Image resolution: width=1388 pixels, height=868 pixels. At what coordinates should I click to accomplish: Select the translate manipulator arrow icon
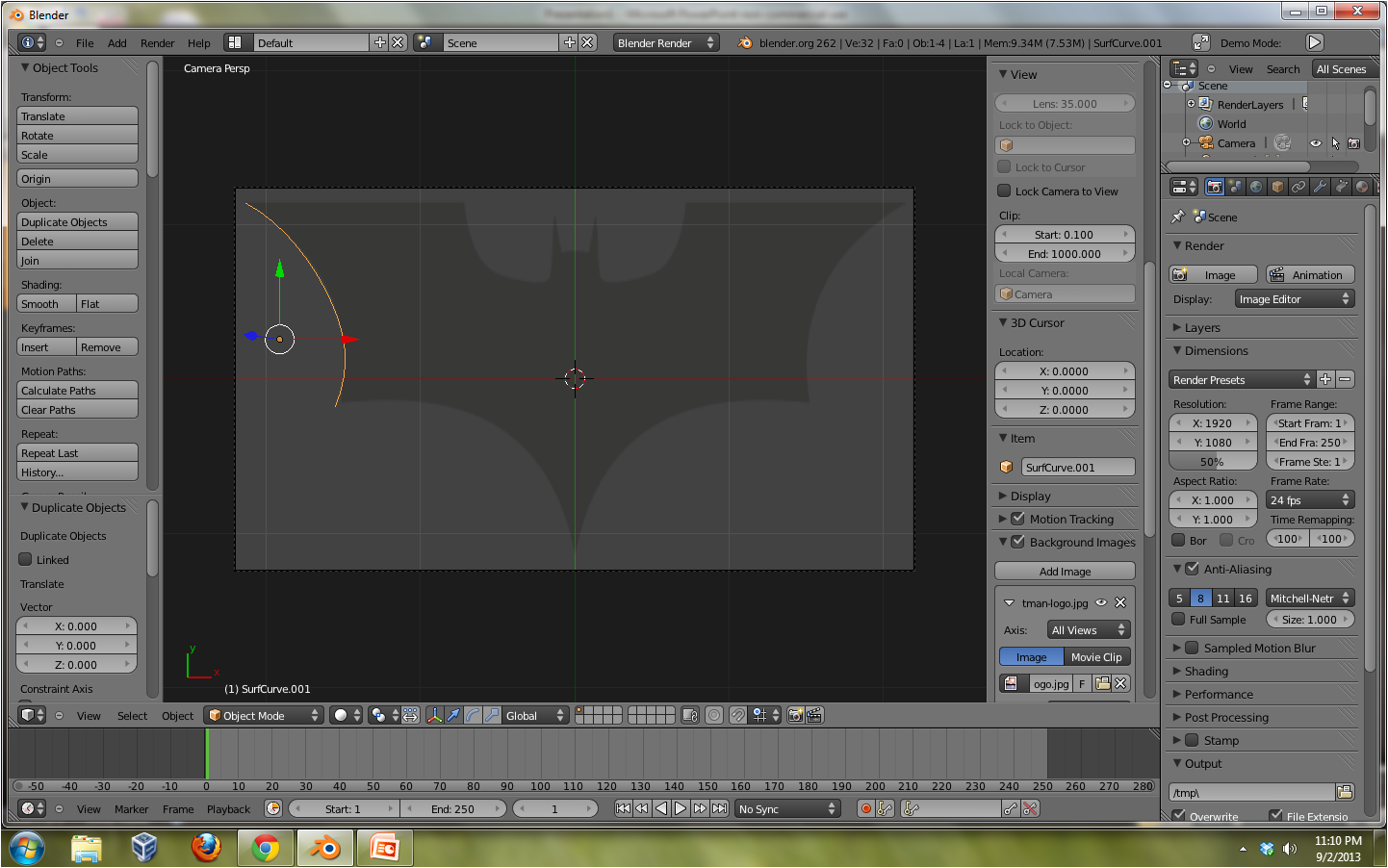(453, 715)
